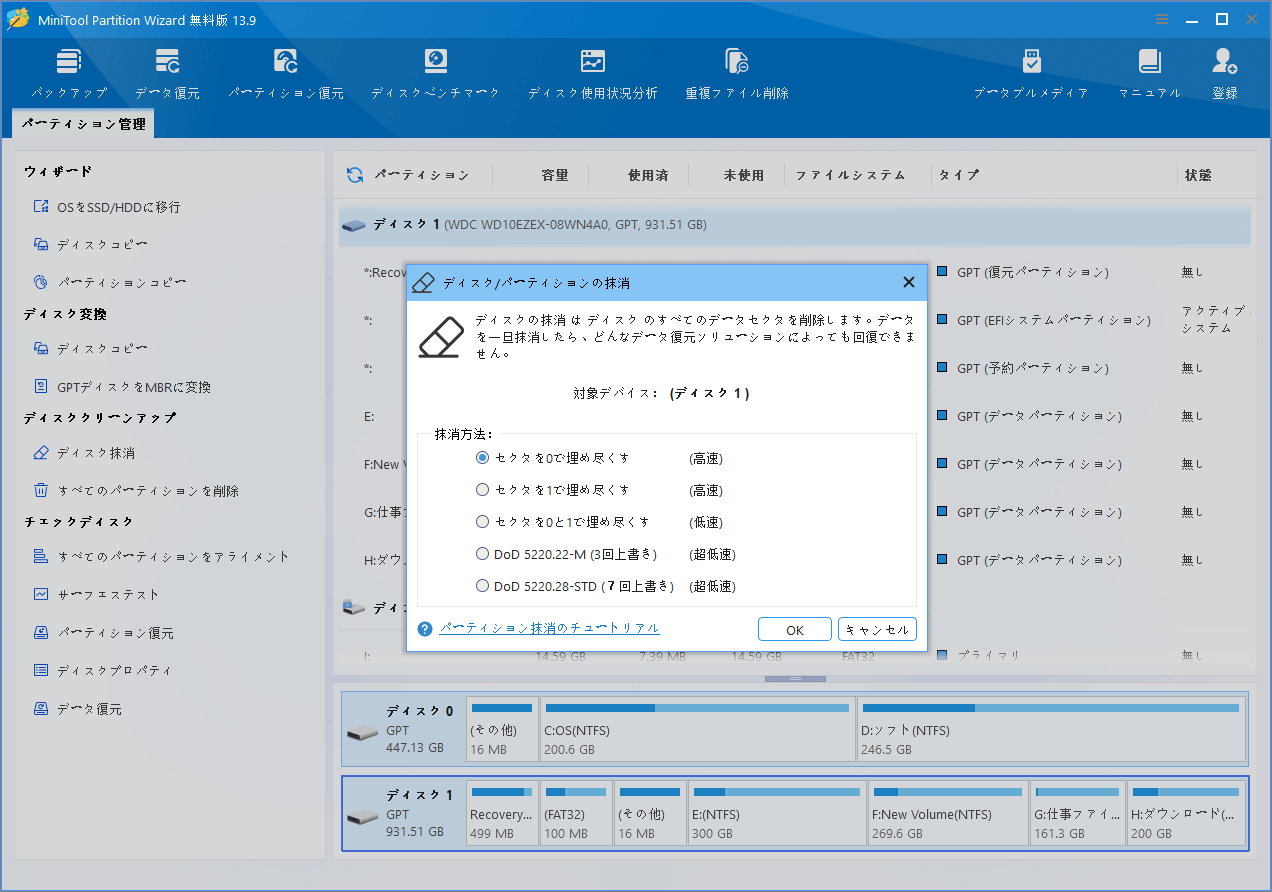Select すべてのパーティションをアライメント
The width and height of the screenshot is (1272, 892).
pyautogui.click(x=161, y=557)
